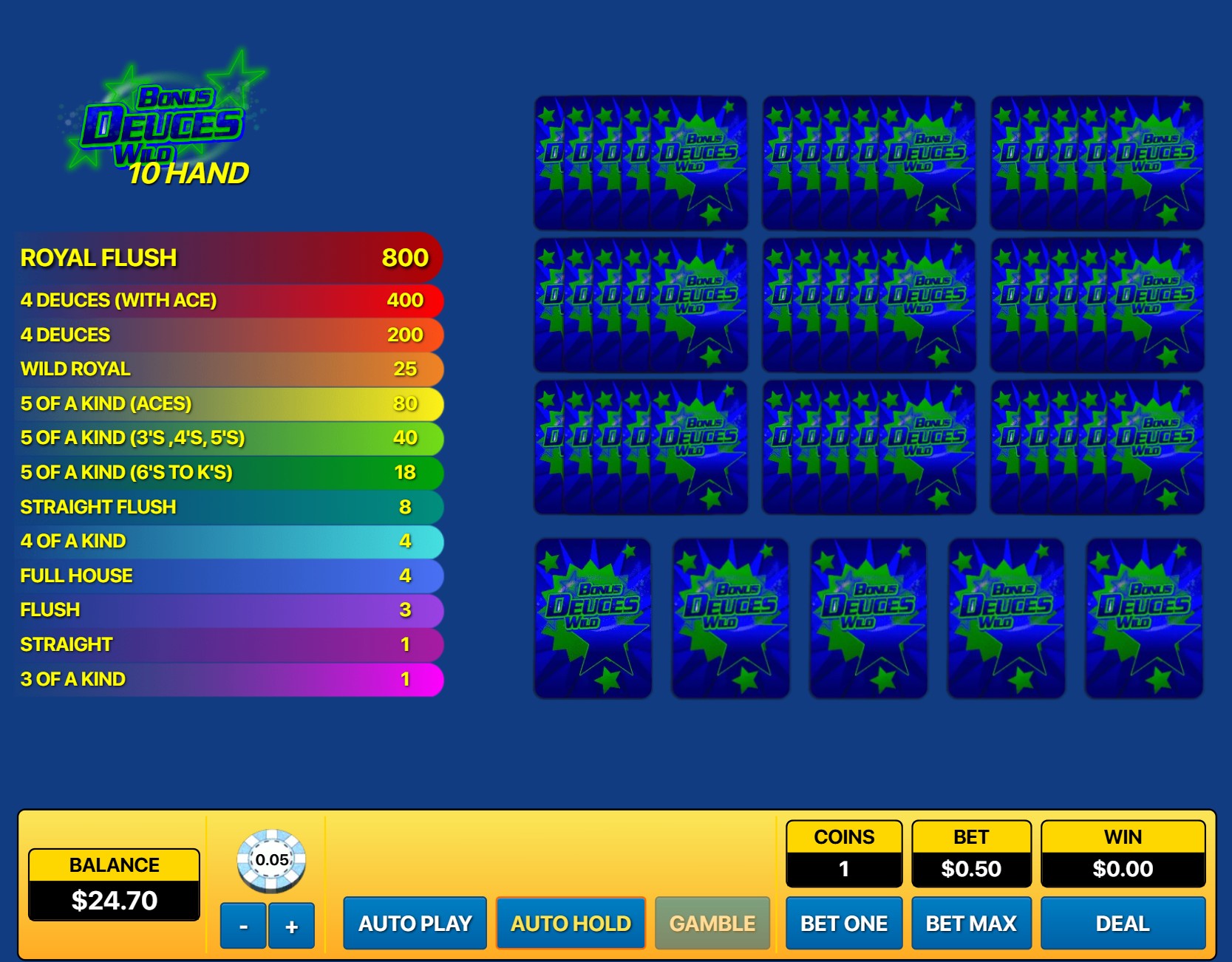Select the fifth card in main hand
Viewport: 1232px width, 962px height.
tap(1143, 618)
